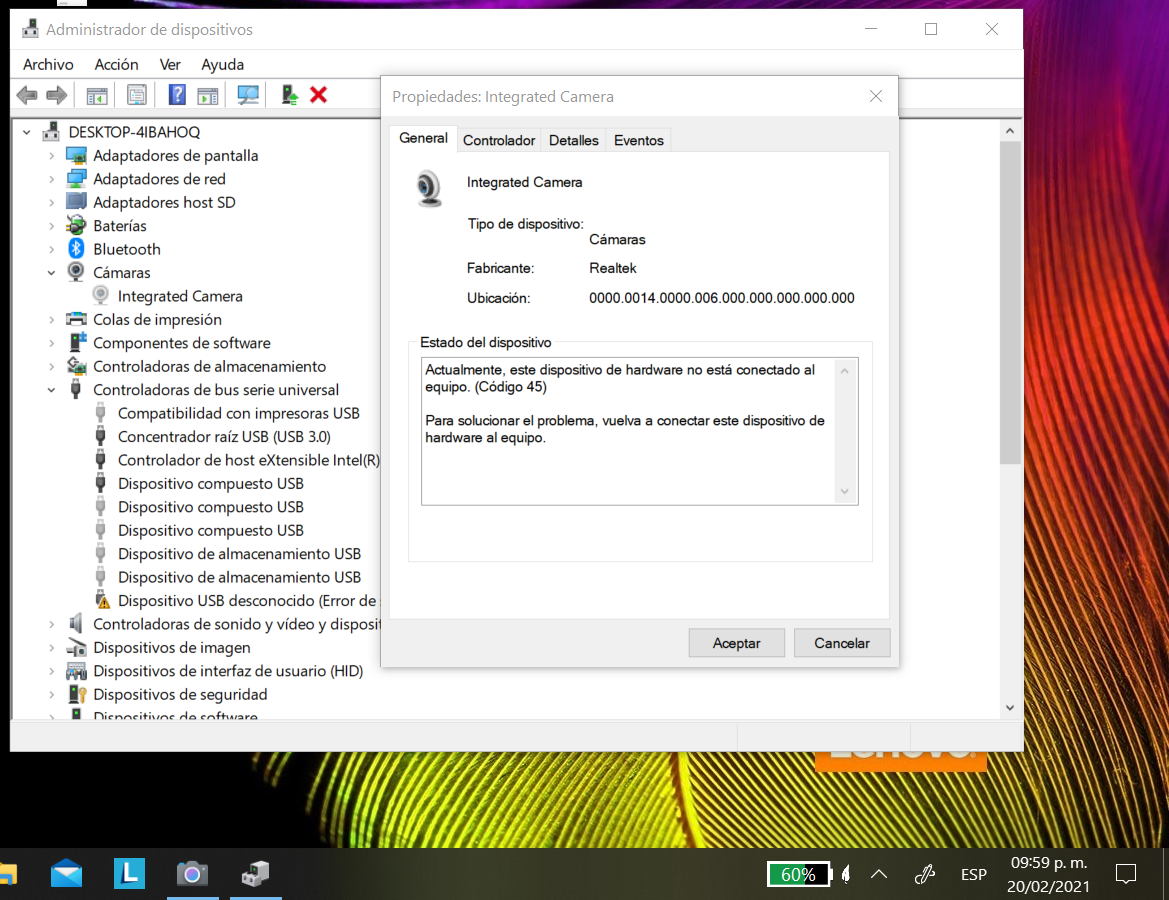This screenshot has width=1169, height=900.
Task: Click the Device Manager taskbar icon
Action: pyautogui.click(x=255, y=873)
